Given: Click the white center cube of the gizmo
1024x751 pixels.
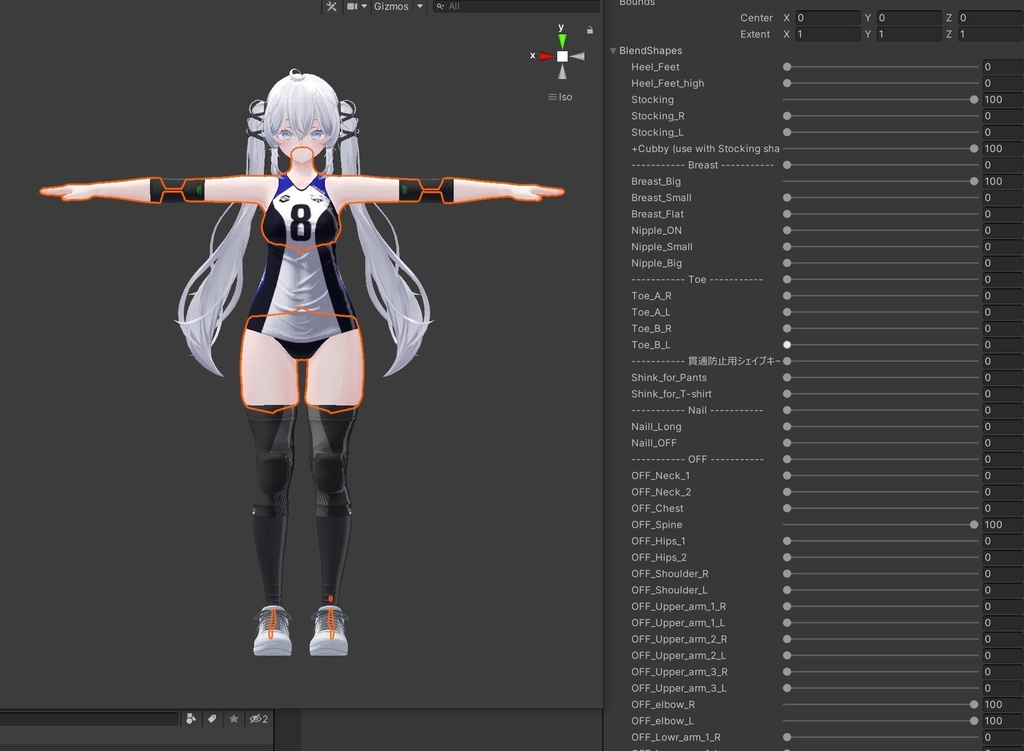Looking at the screenshot, I should point(562,56).
